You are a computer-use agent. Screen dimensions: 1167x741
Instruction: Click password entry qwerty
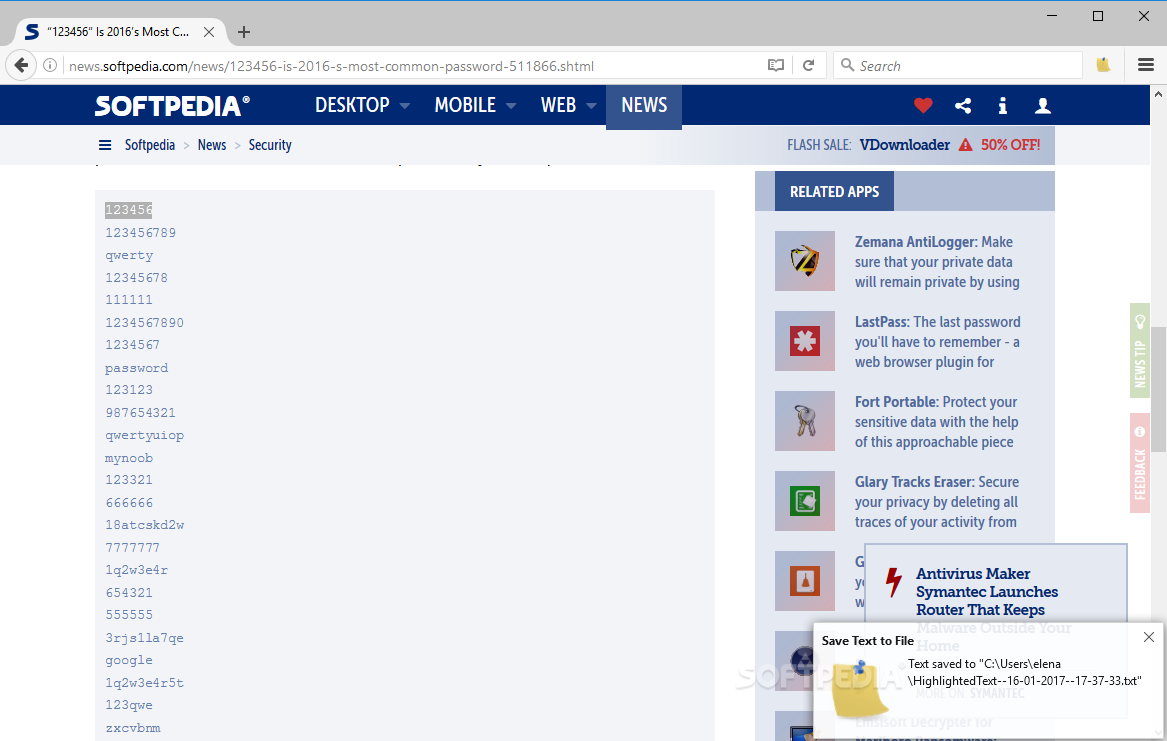[129, 255]
